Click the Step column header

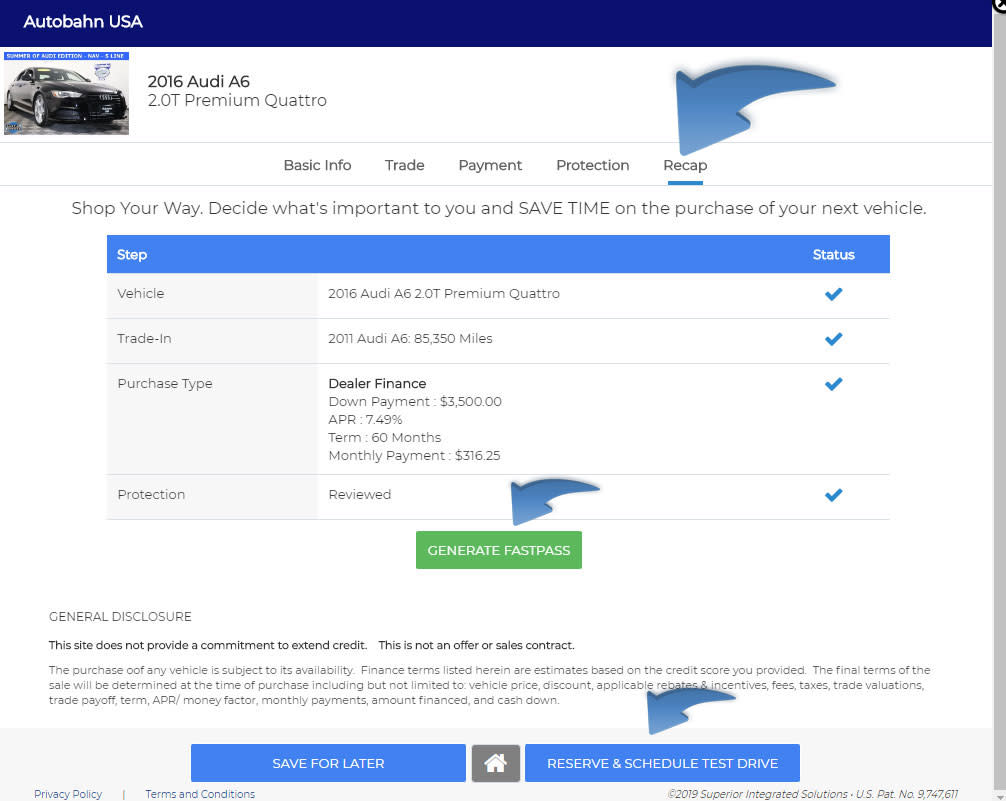[x=132, y=255]
